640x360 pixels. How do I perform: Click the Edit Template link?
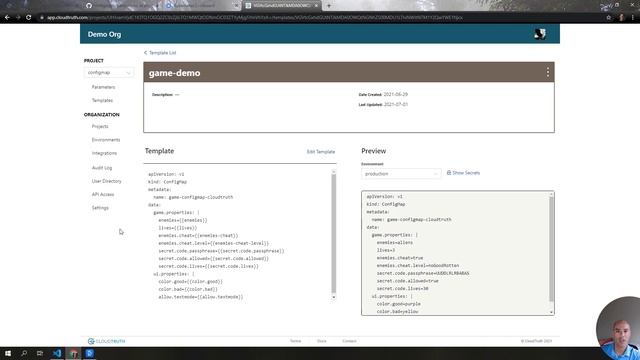321,151
